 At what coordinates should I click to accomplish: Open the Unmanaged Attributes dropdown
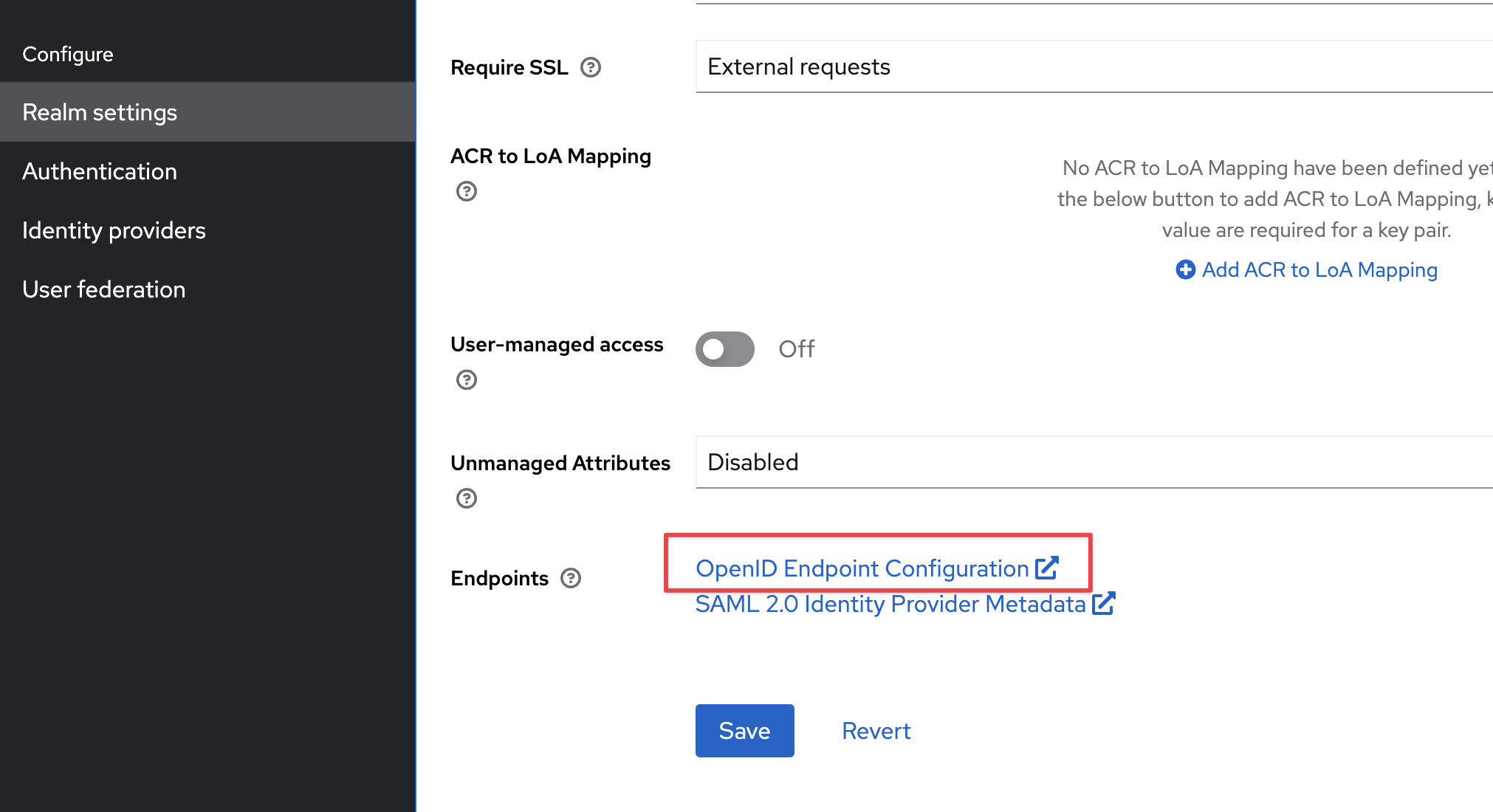[1094, 462]
